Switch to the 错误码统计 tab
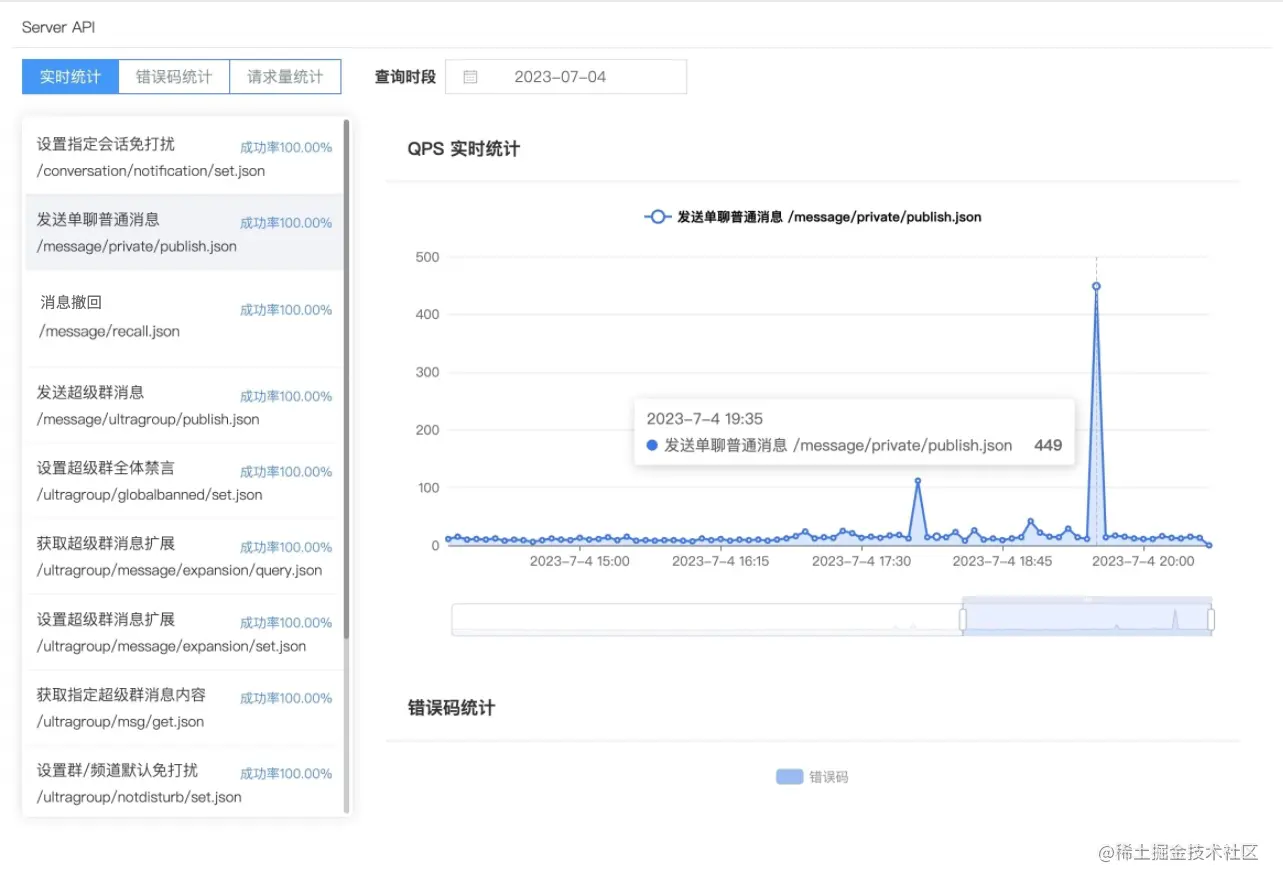The width and height of the screenshot is (1283, 887). click(x=173, y=76)
